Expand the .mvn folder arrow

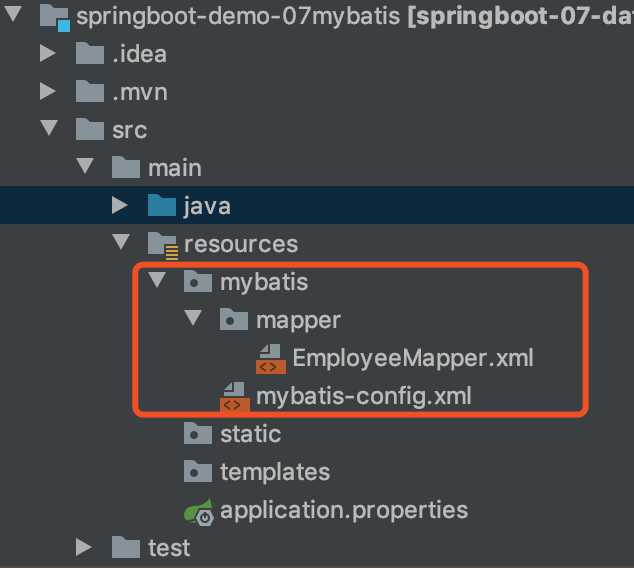pos(48,91)
